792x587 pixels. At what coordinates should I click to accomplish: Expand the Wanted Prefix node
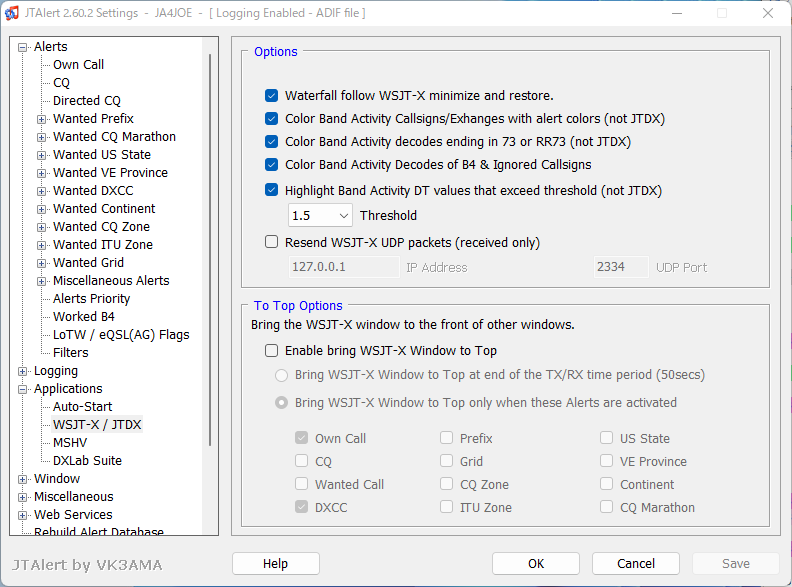pos(41,120)
